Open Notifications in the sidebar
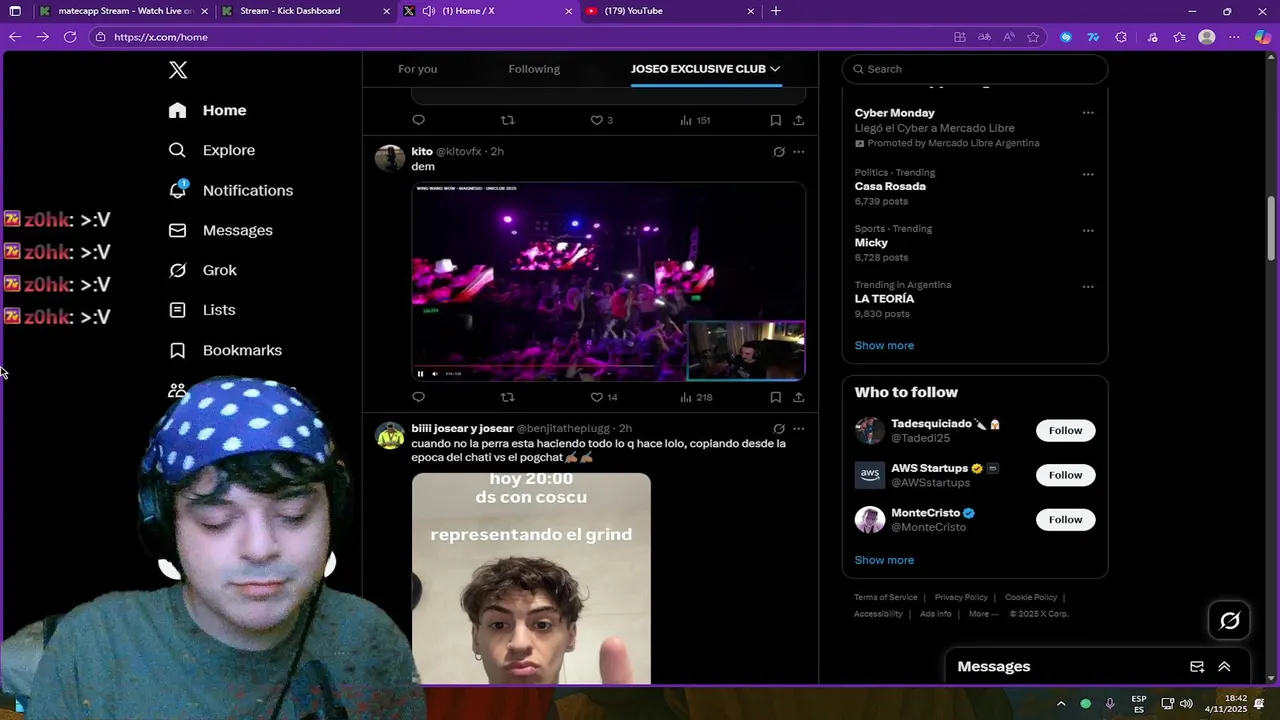The image size is (1280, 720). coord(230,190)
